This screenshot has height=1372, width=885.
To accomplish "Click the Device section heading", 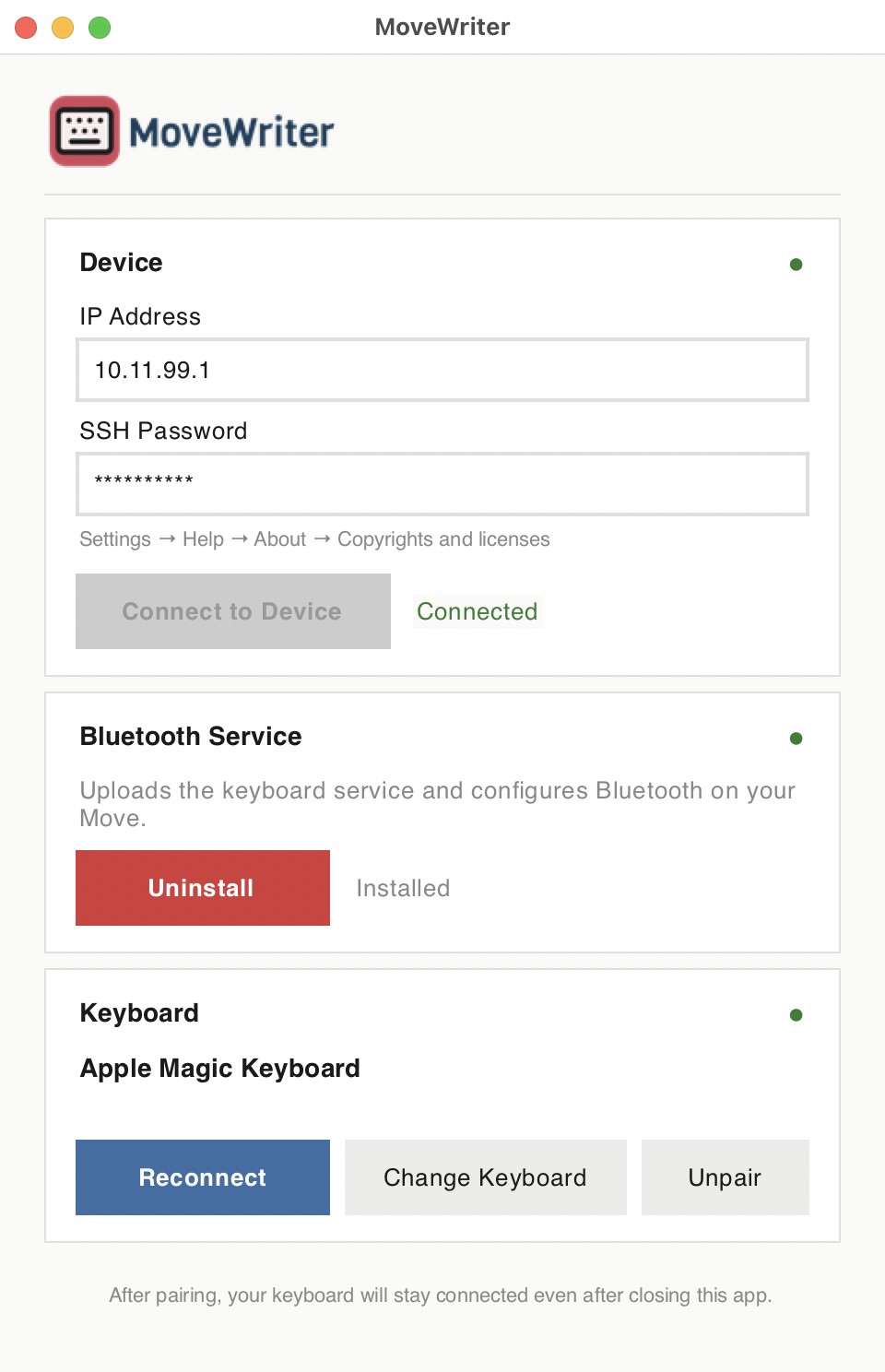I will point(121,263).
